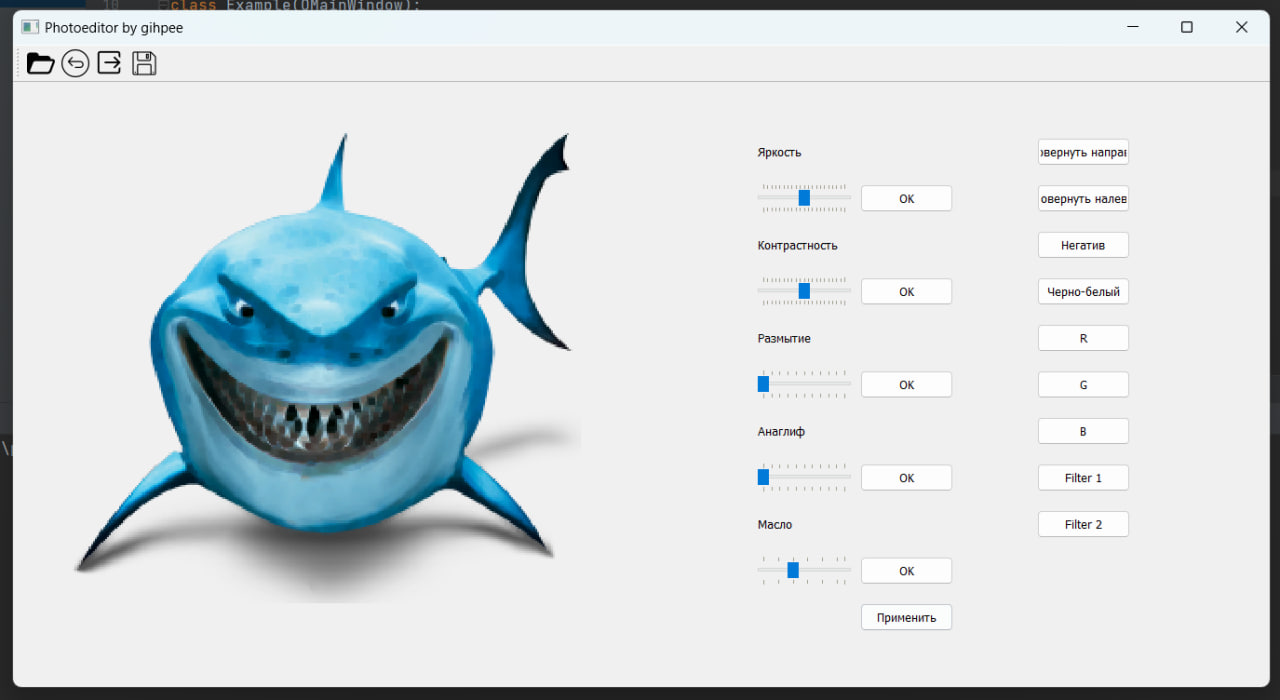Click the Масло oil slider handle
This screenshot has height=700, width=1280.
tap(793, 570)
